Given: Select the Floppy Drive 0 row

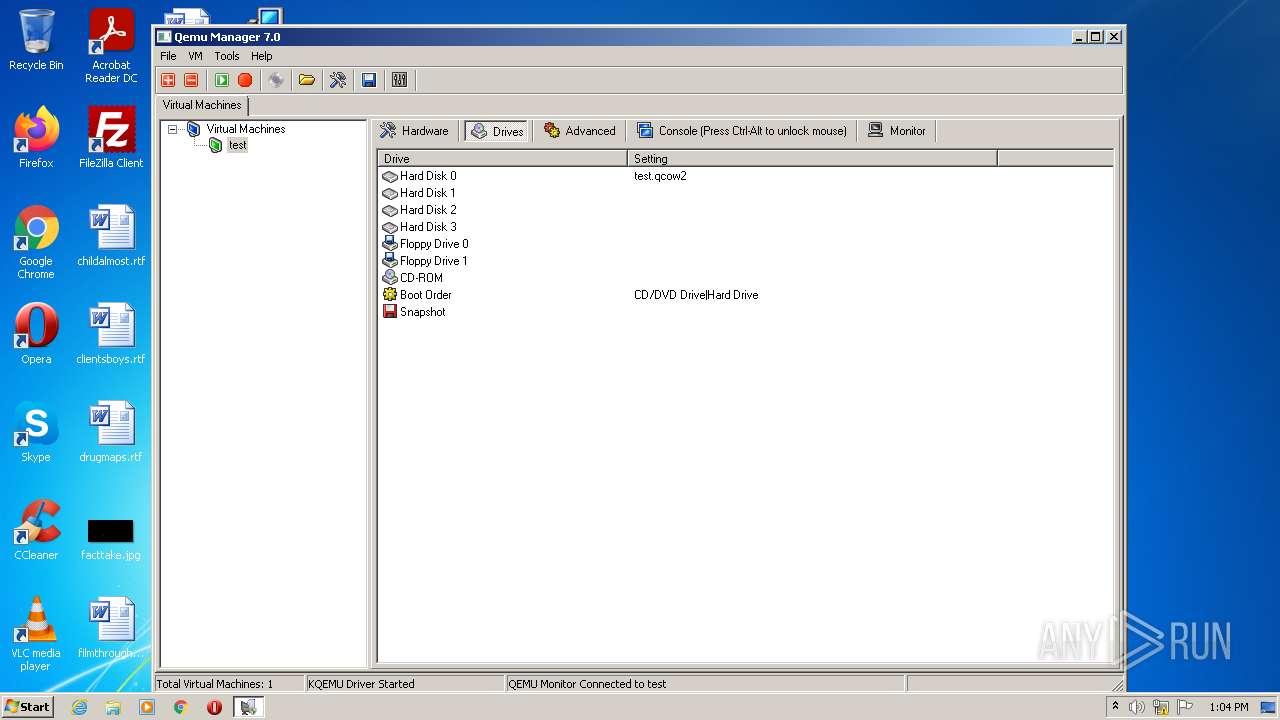Looking at the screenshot, I should pos(745,244).
